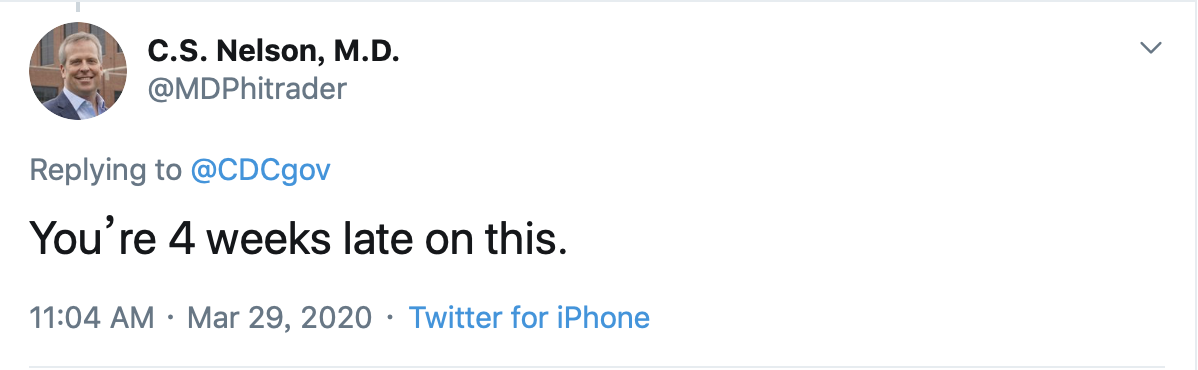Open the 11:04 AM timestamp
1198x370 pixels.
(92, 316)
